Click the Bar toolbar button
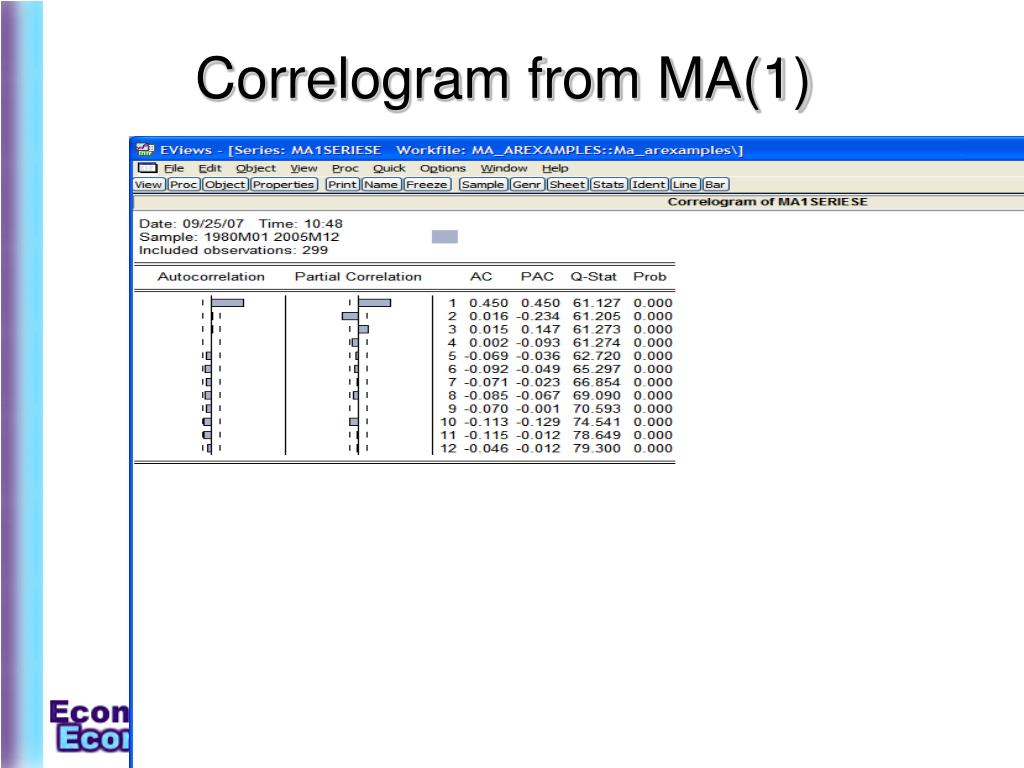This screenshot has width=1024, height=768. [x=715, y=185]
